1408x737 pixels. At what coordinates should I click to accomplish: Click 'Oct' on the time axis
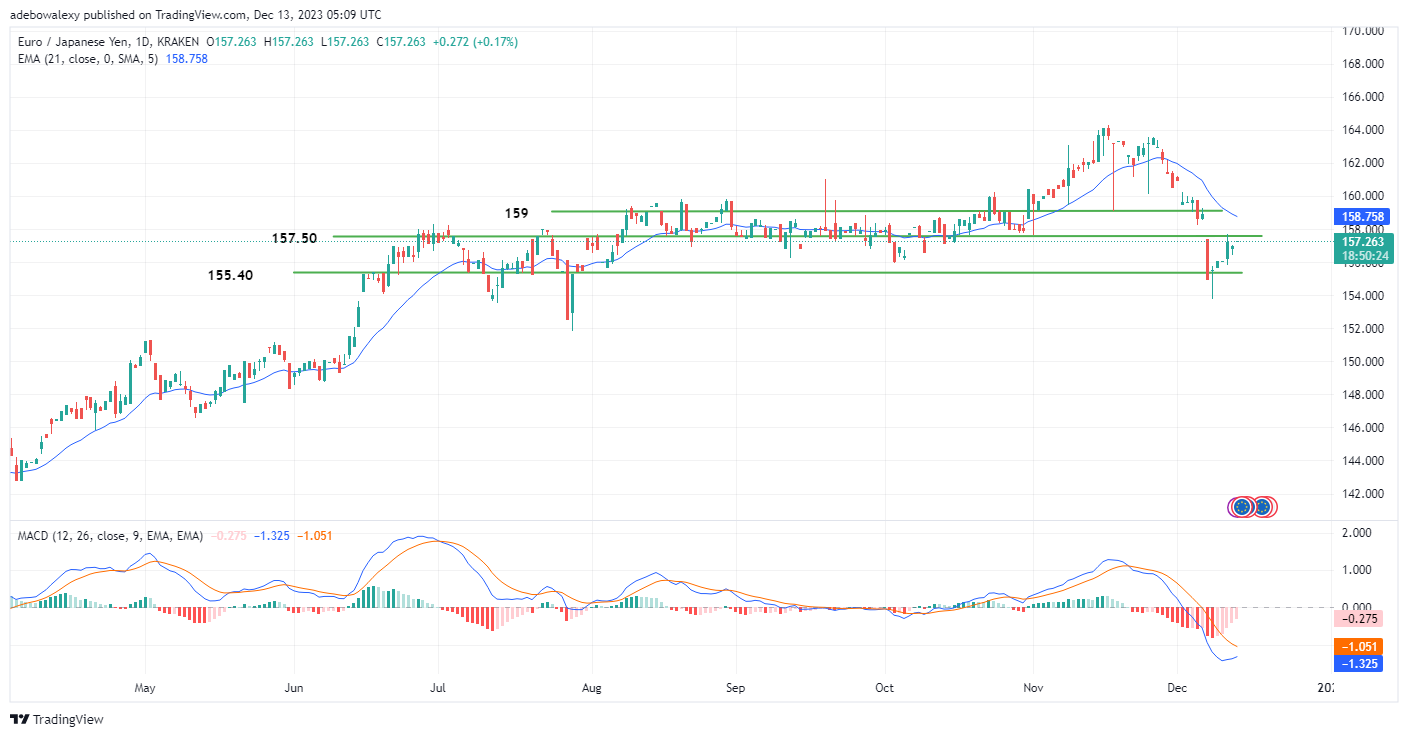[885, 689]
